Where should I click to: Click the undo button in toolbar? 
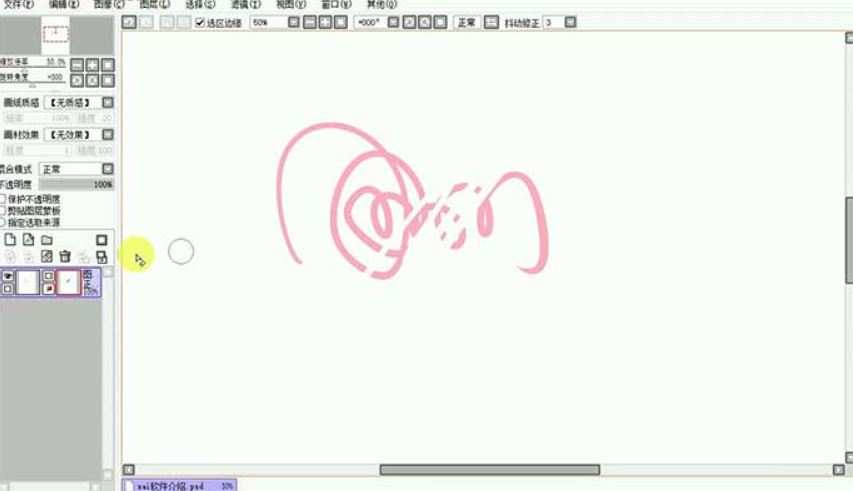pos(129,22)
